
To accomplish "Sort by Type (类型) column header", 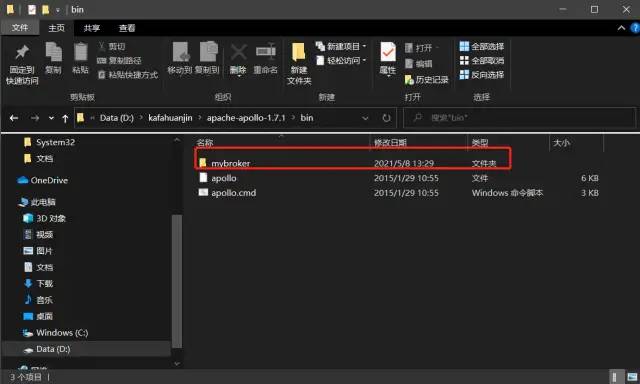I will [480, 142].
